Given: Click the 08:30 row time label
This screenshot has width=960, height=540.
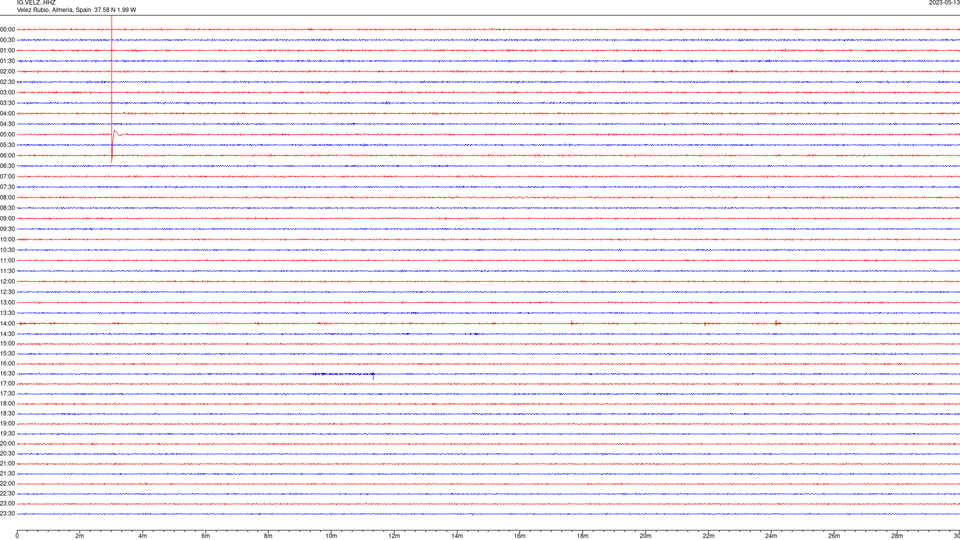Looking at the screenshot, I should (7, 208).
